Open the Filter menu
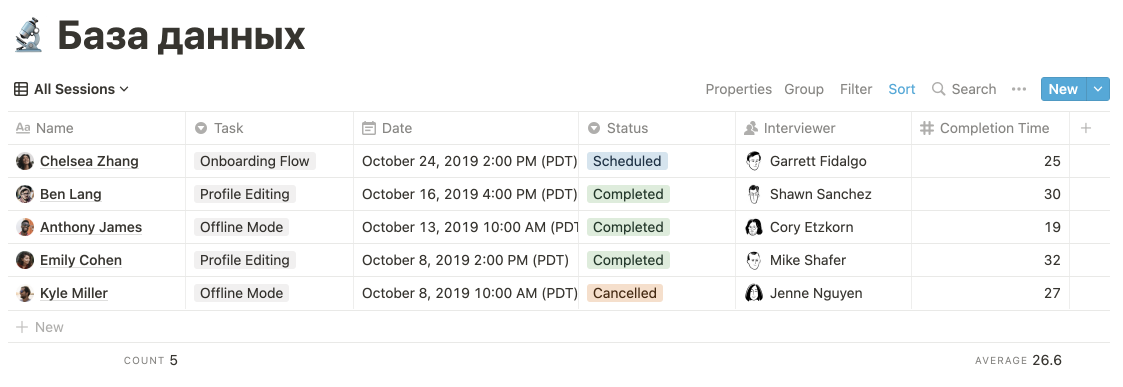 pyautogui.click(x=856, y=89)
